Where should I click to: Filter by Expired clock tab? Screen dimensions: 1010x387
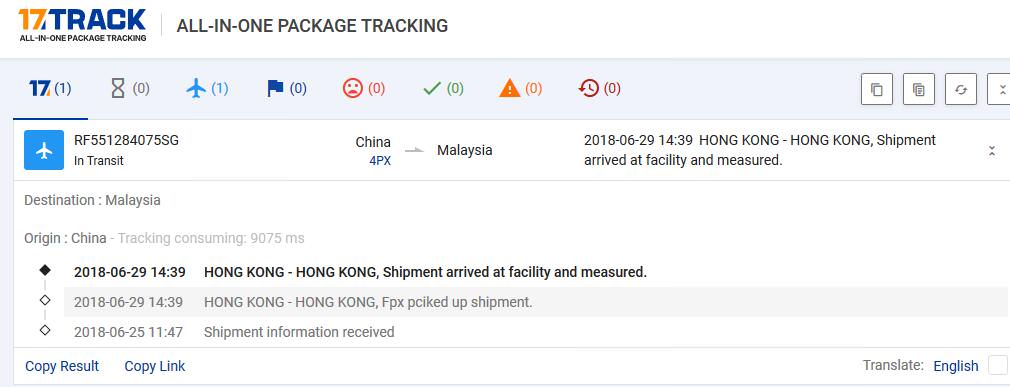pyautogui.click(x=600, y=89)
